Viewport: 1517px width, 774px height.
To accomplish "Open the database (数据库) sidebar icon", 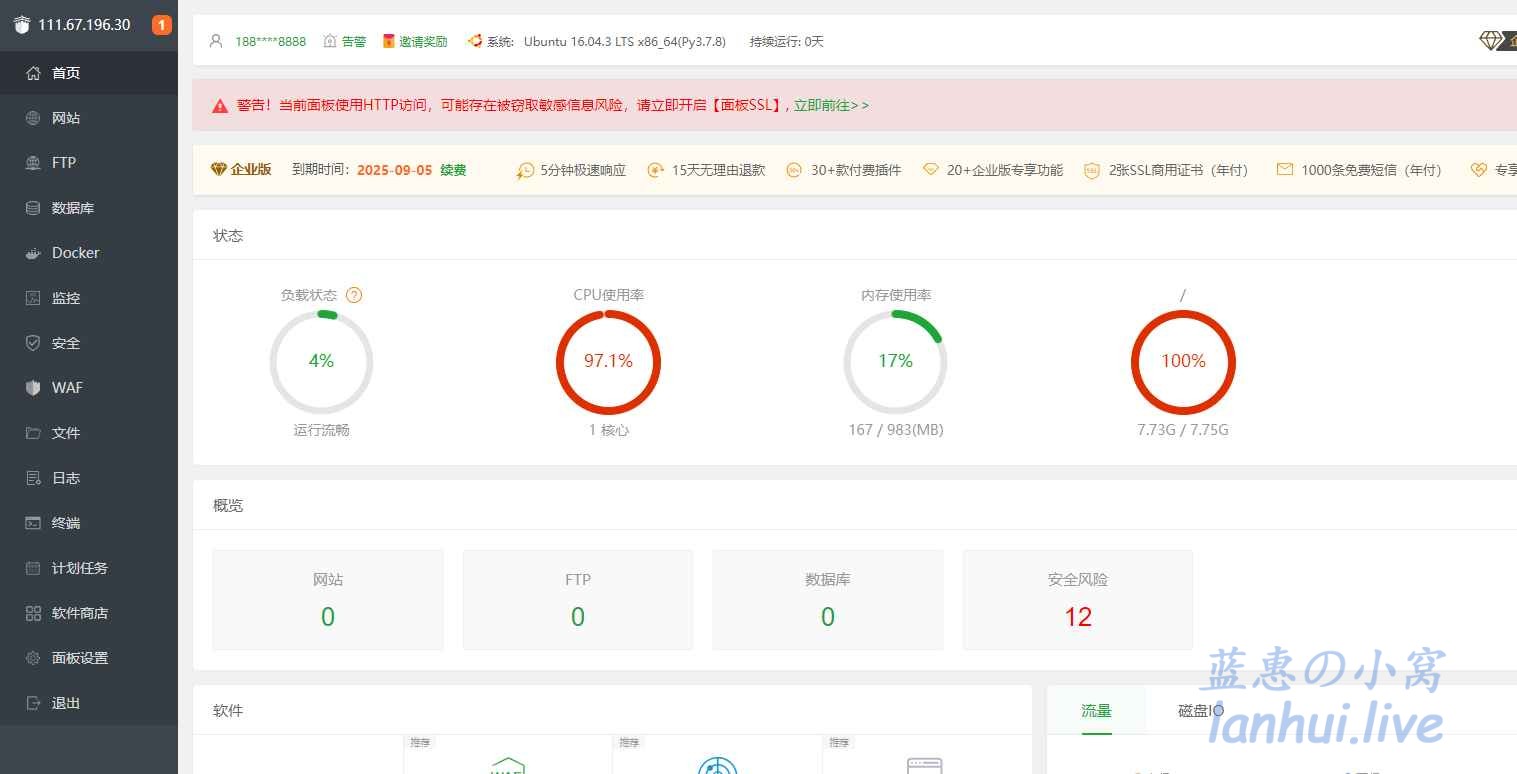I will click(x=33, y=208).
